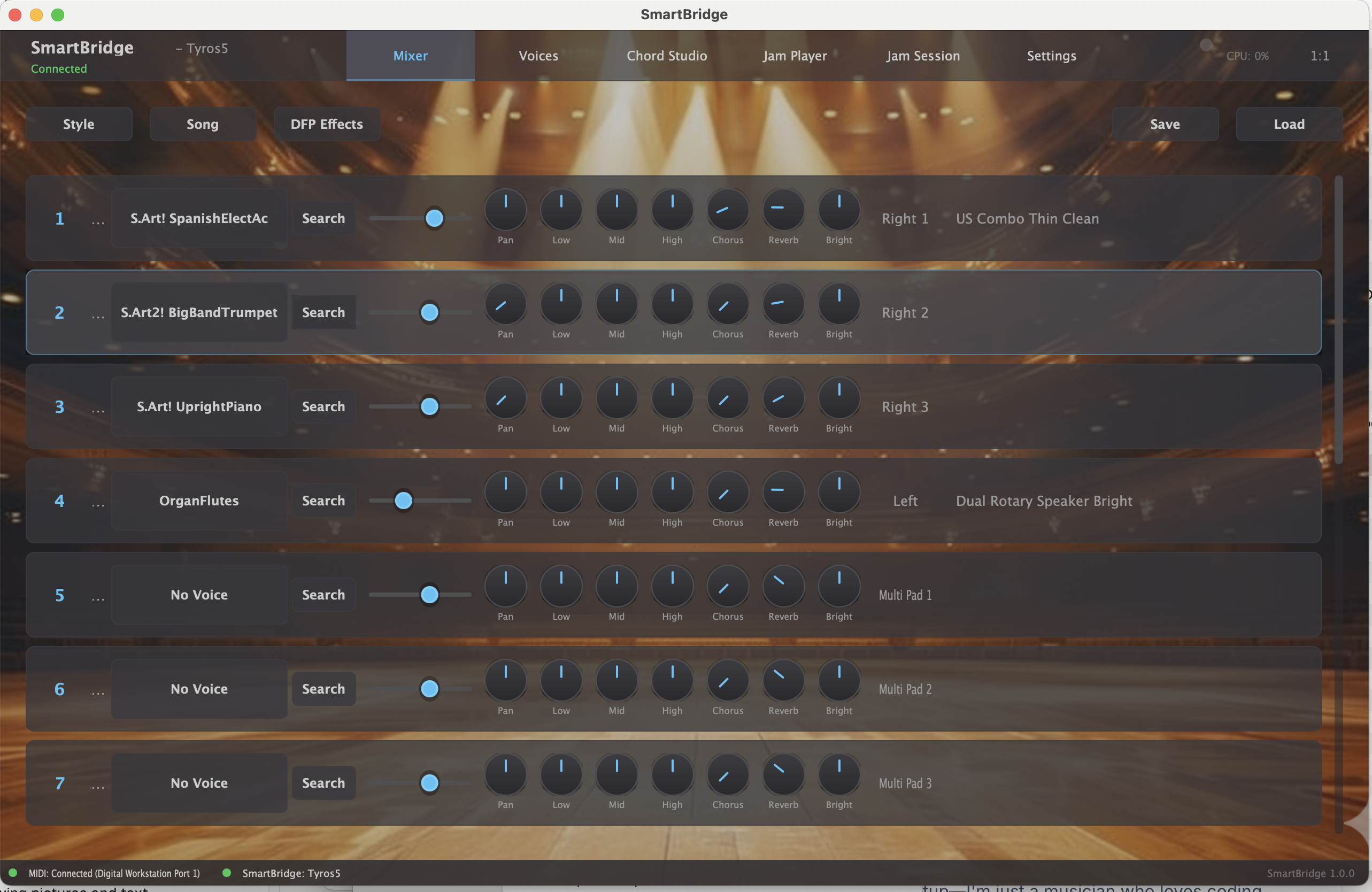Search for a voice on channel 3
1372x892 pixels.
[323, 406]
